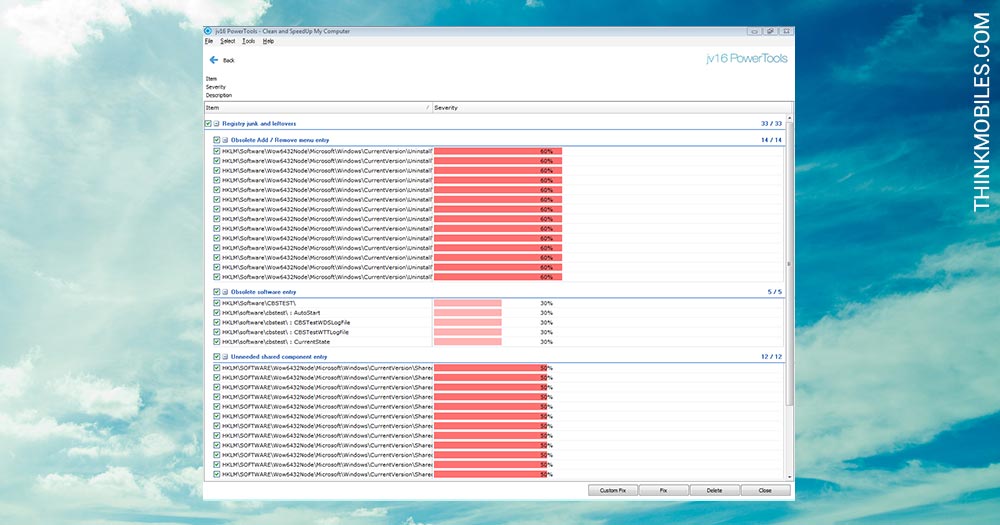The width and height of the screenshot is (1000, 525).
Task: Click the results list scrollbar up arrow
Action: click(790, 119)
